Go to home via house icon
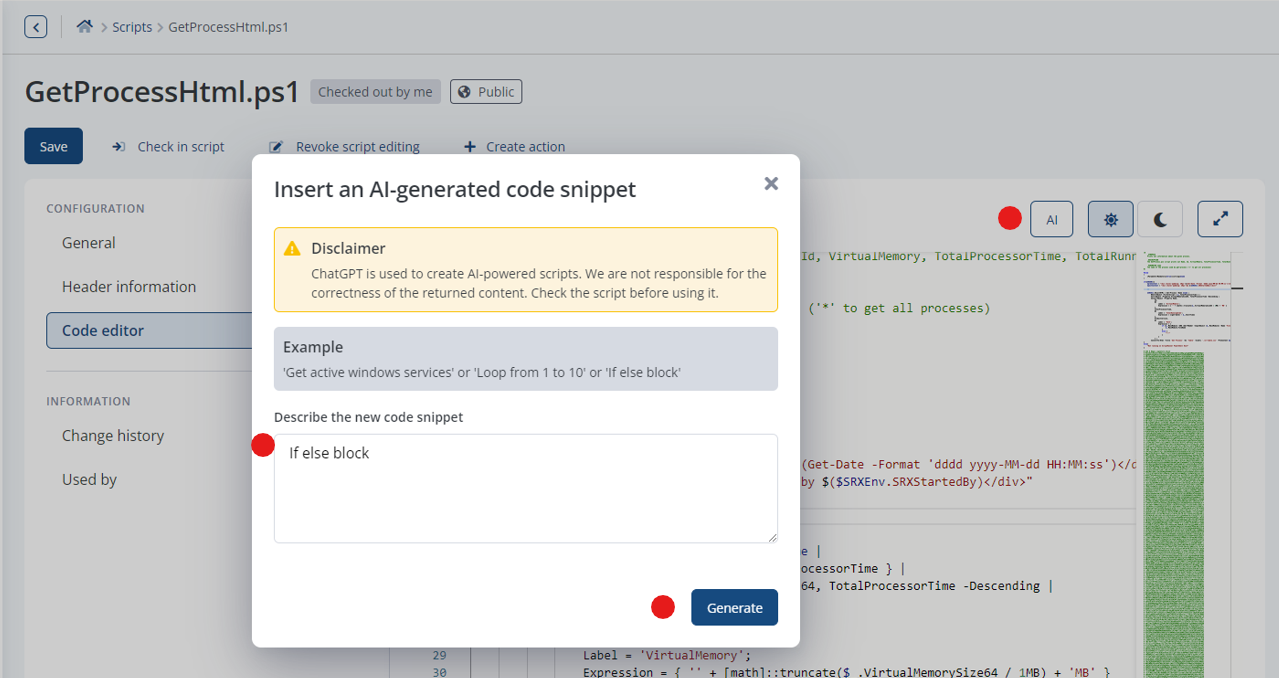This screenshot has width=1279, height=678. pos(84,27)
